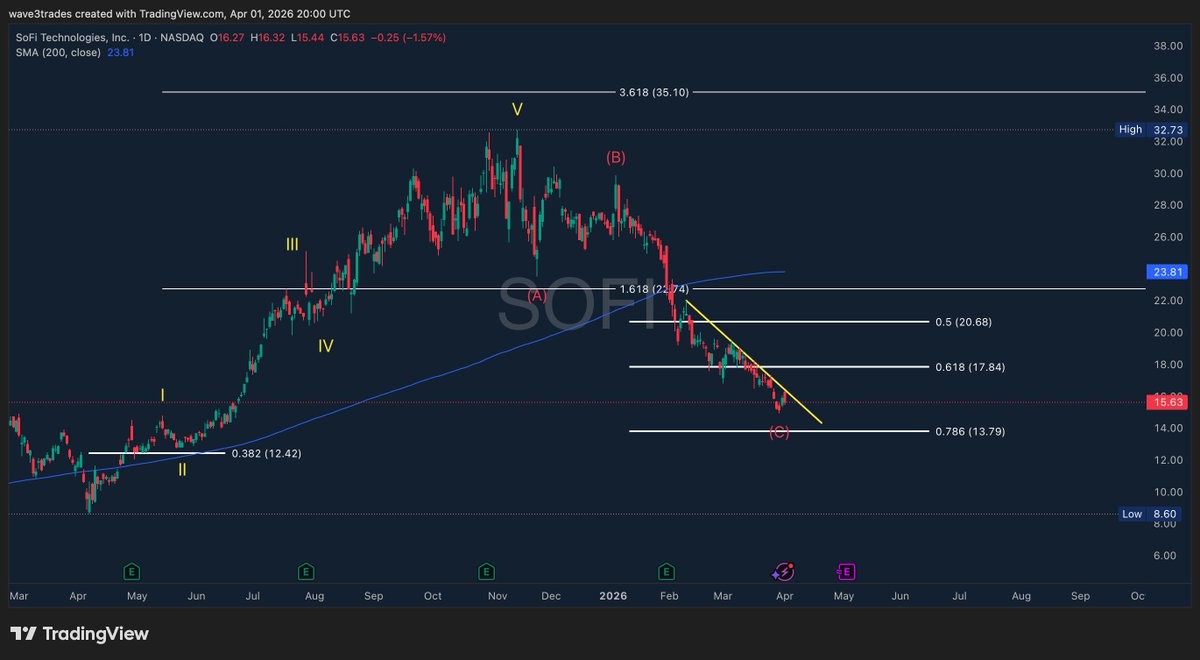The image size is (1200, 660).
Task: Click the green earnings icon under November
Action: pyautogui.click(x=486, y=571)
